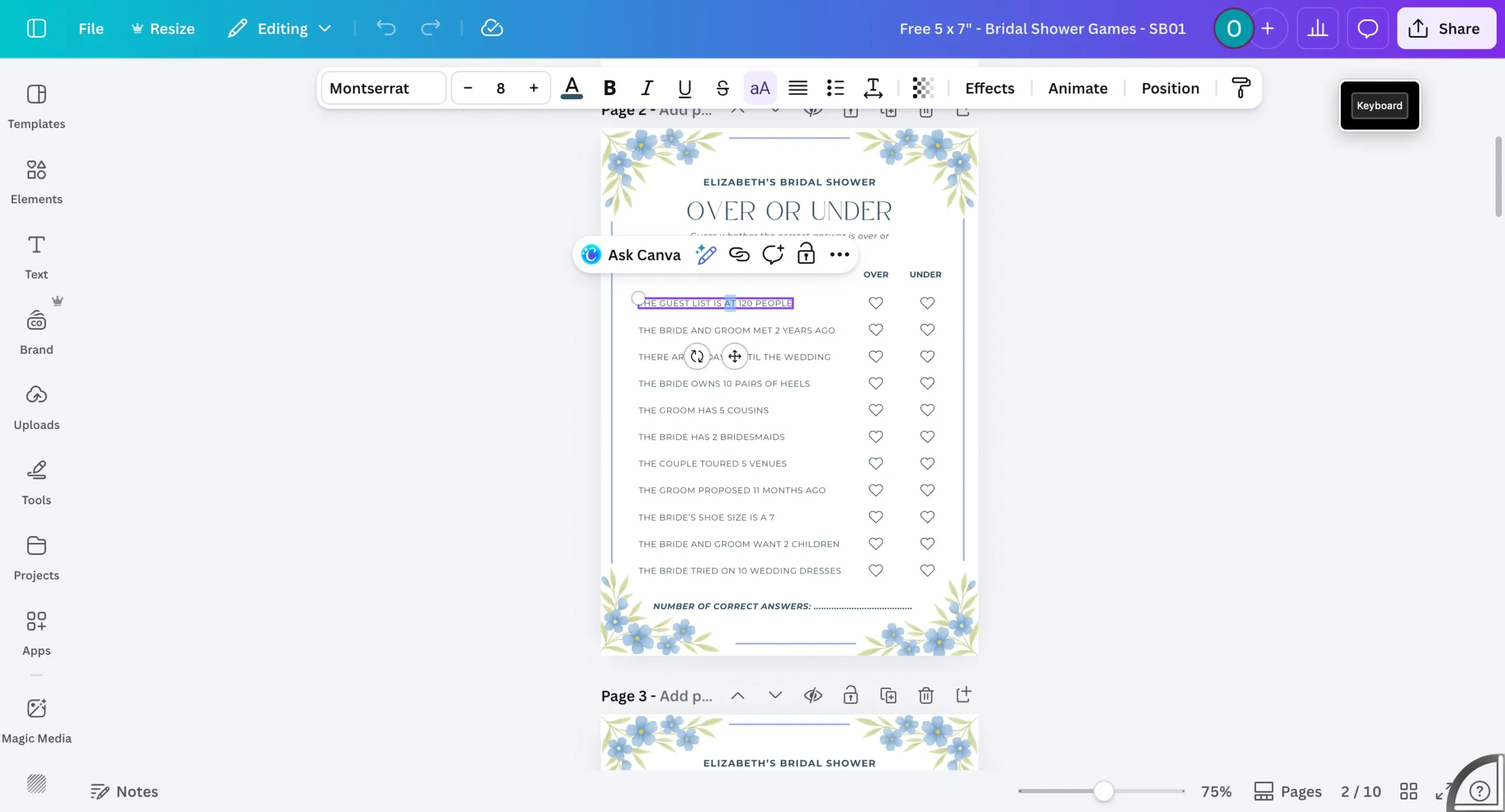
Task: Toggle uppercase aA text formatting
Action: 760,88
